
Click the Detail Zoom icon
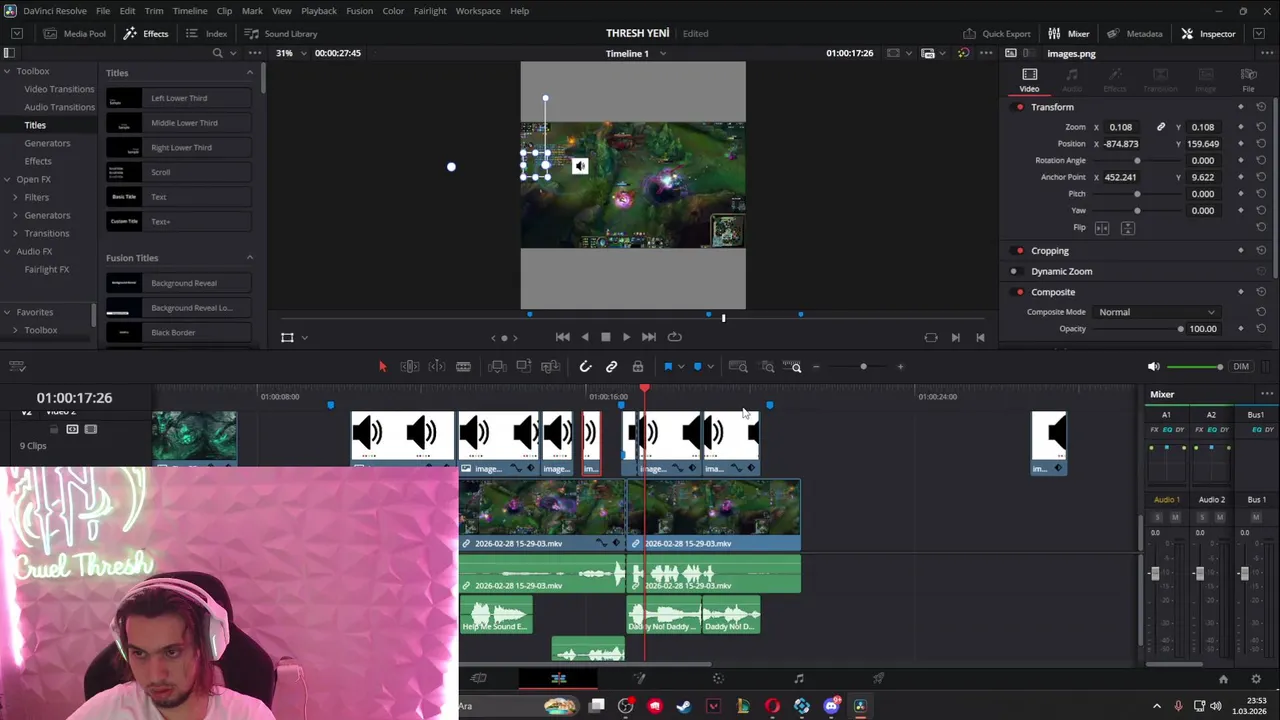768,367
